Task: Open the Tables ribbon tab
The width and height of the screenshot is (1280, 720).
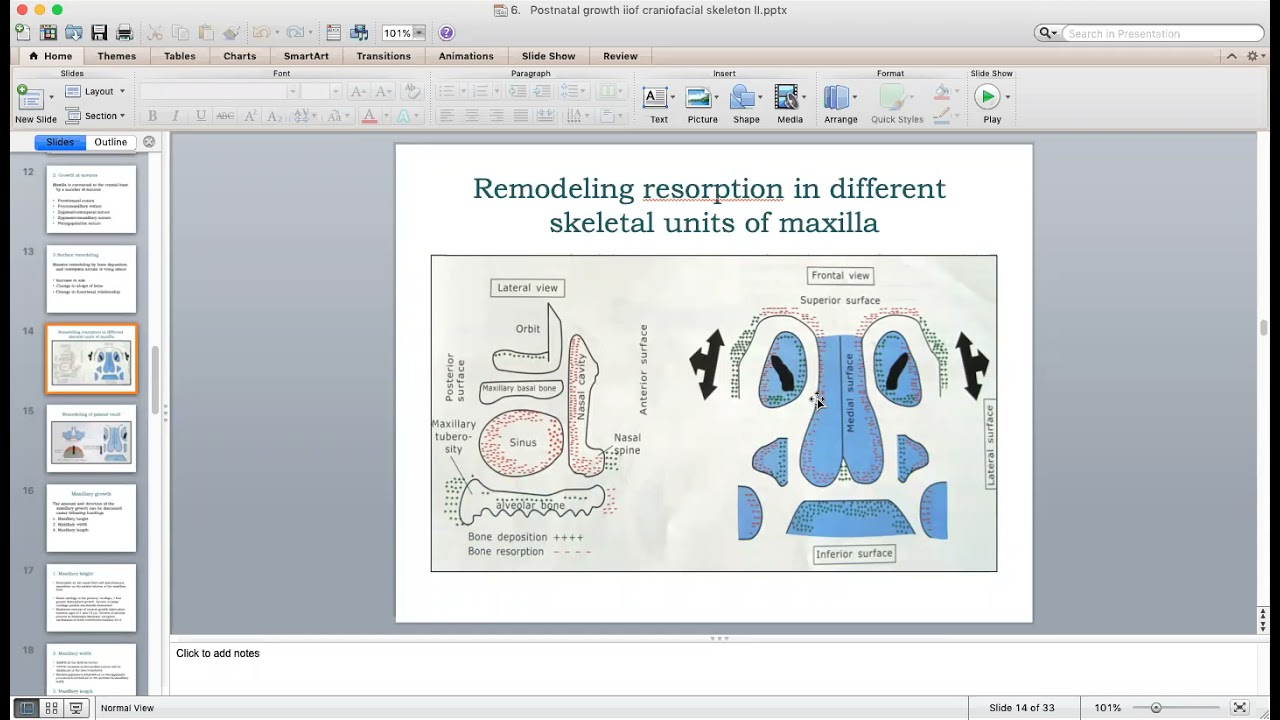Action: click(x=180, y=56)
